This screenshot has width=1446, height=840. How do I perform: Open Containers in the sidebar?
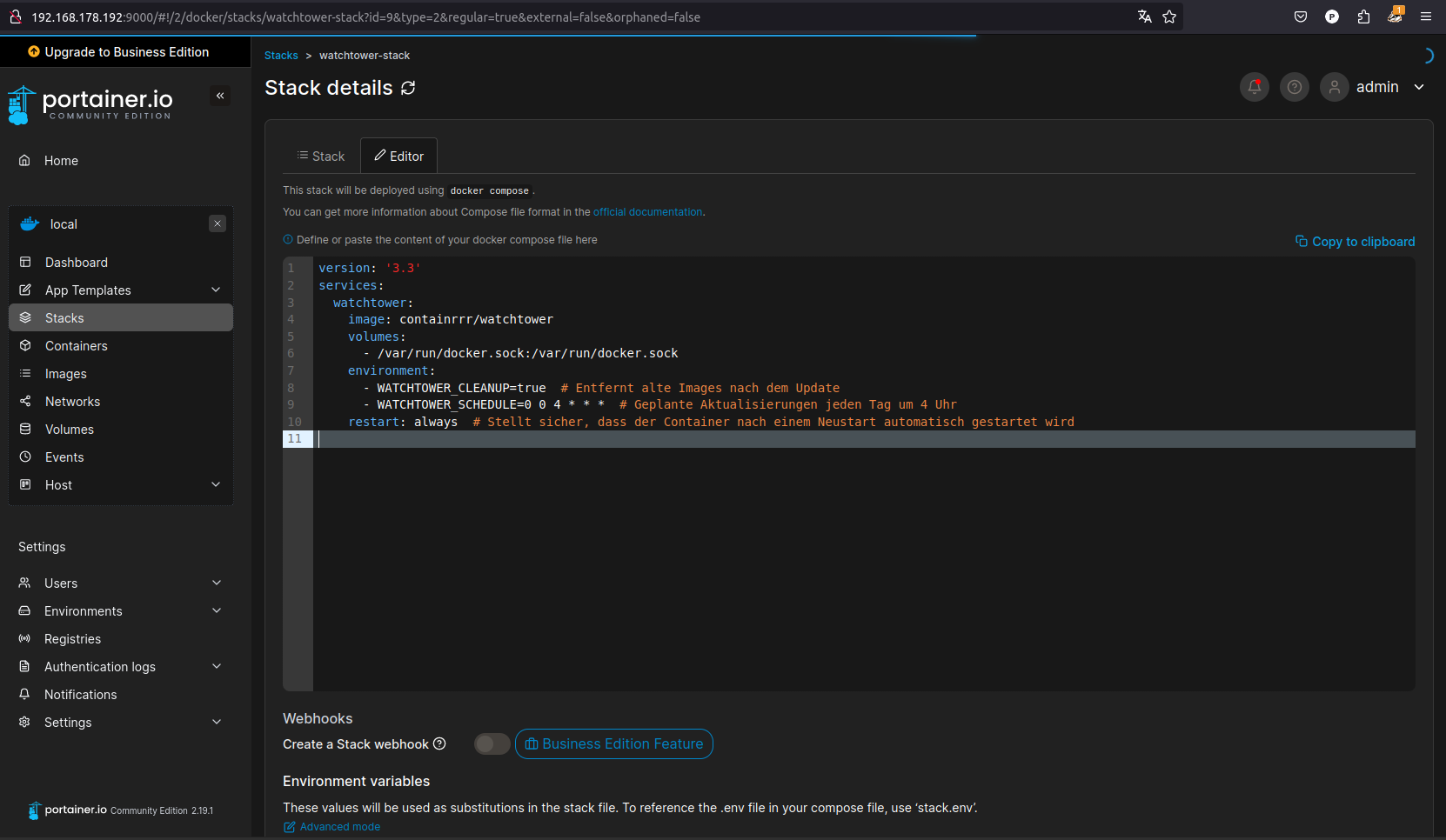pyautogui.click(x=77, y=346)
